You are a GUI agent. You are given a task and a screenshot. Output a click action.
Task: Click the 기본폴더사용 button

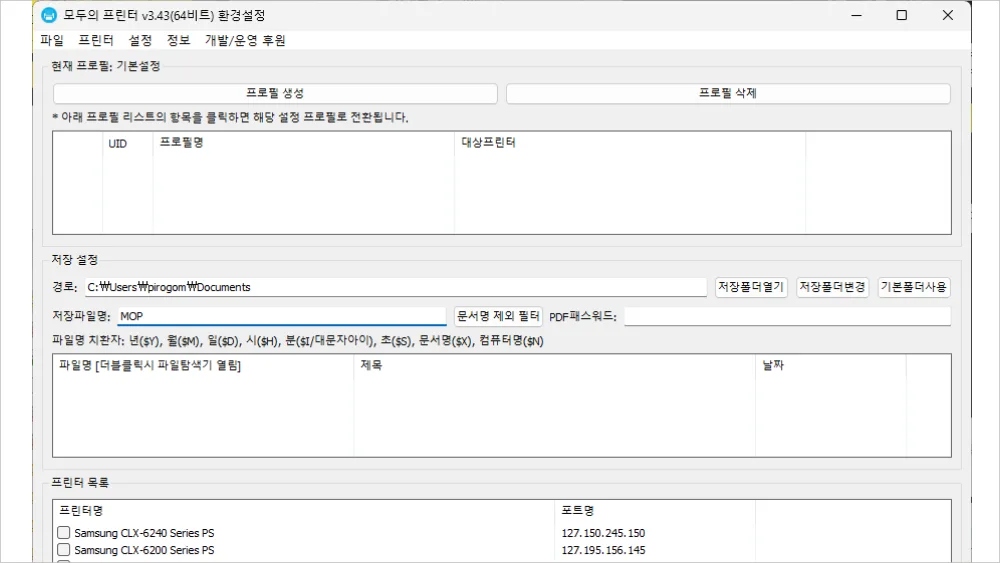914,287
